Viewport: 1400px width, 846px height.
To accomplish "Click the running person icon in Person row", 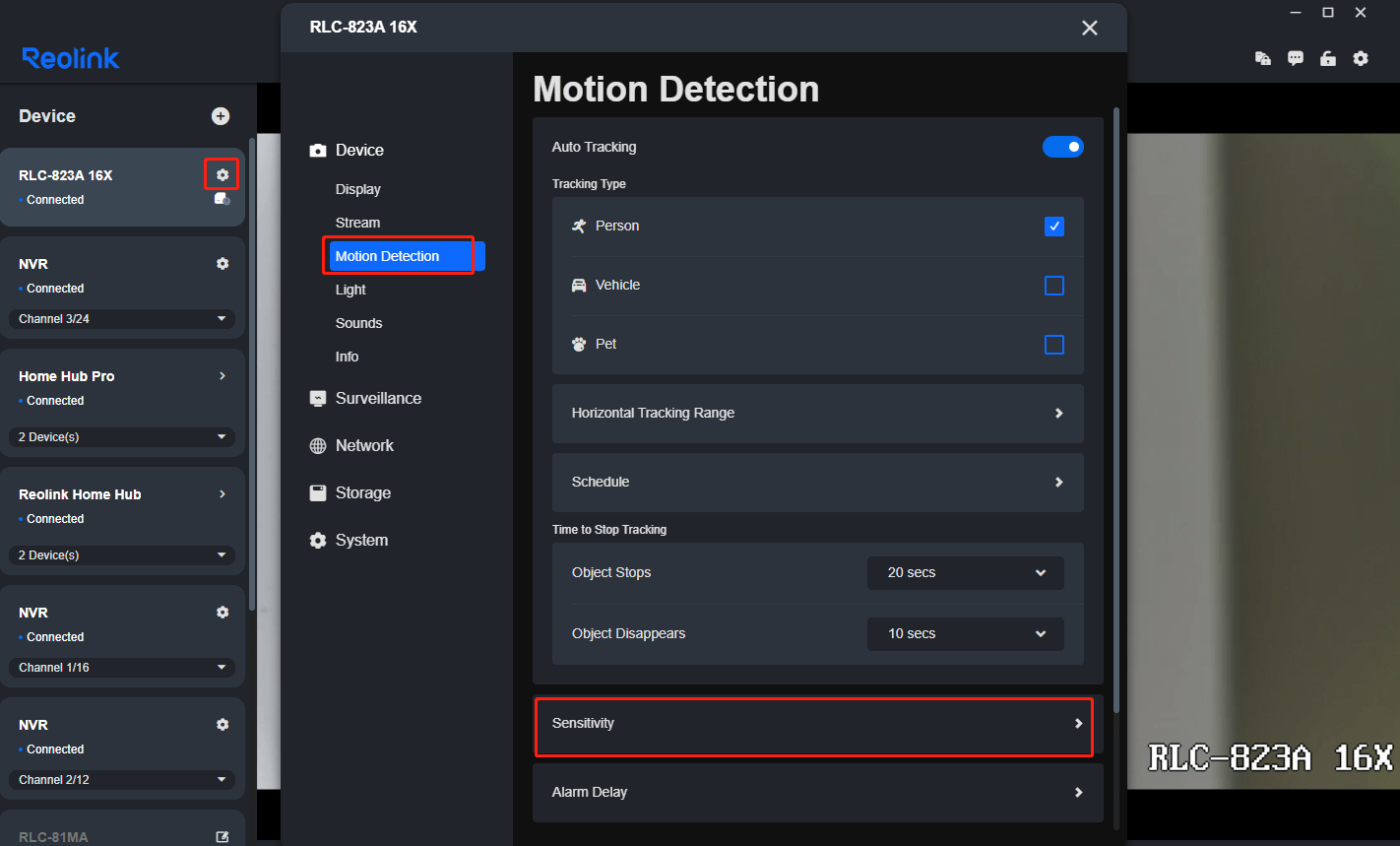I will coord(579,226).
